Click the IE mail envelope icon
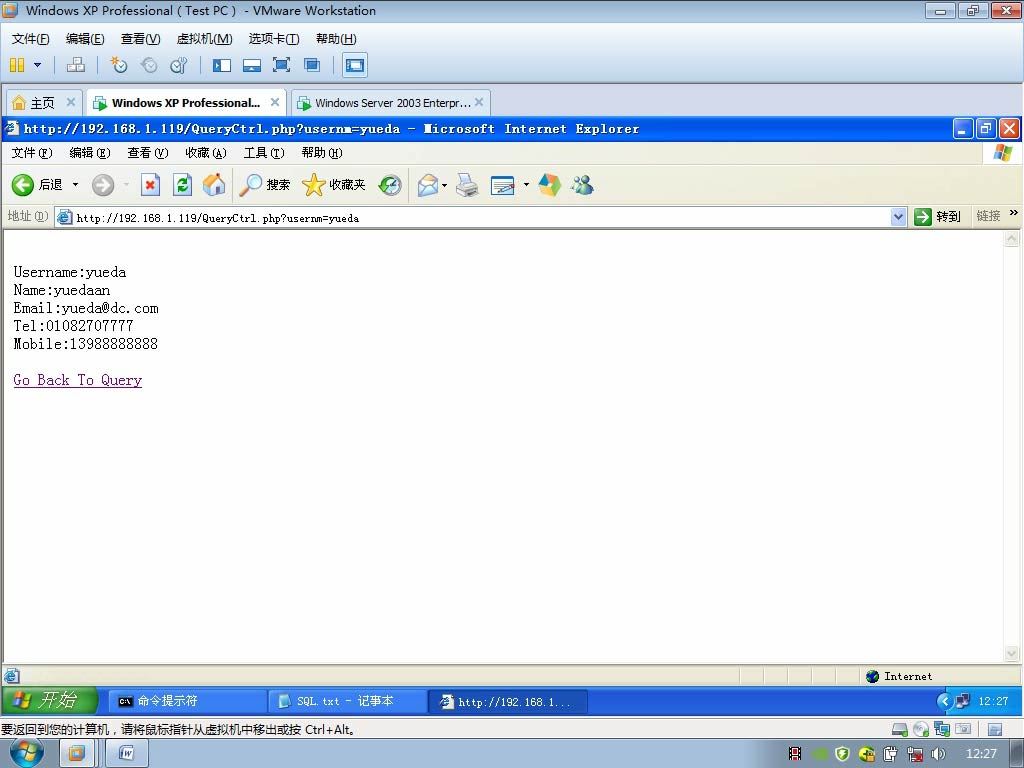The image size is (1024, 768). coord(428,185)
